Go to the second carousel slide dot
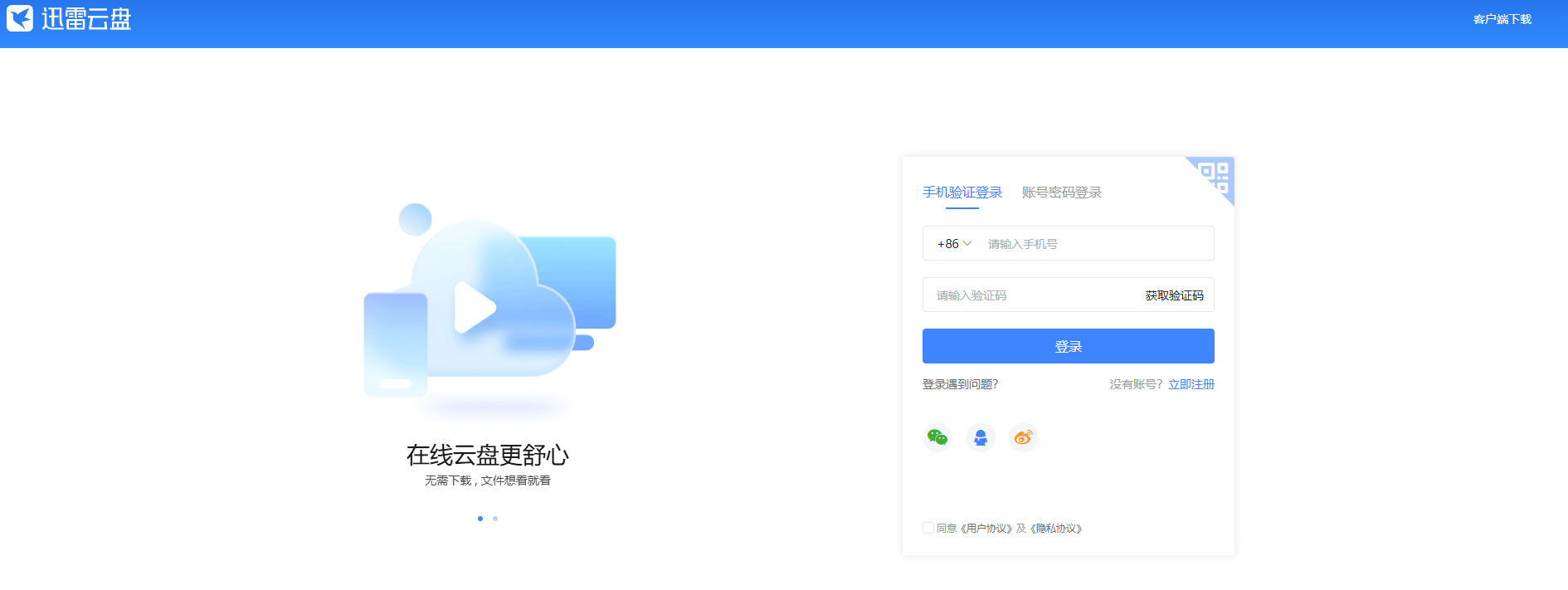The height and width of the screenshot is (590, 1568). coord(495,519)
